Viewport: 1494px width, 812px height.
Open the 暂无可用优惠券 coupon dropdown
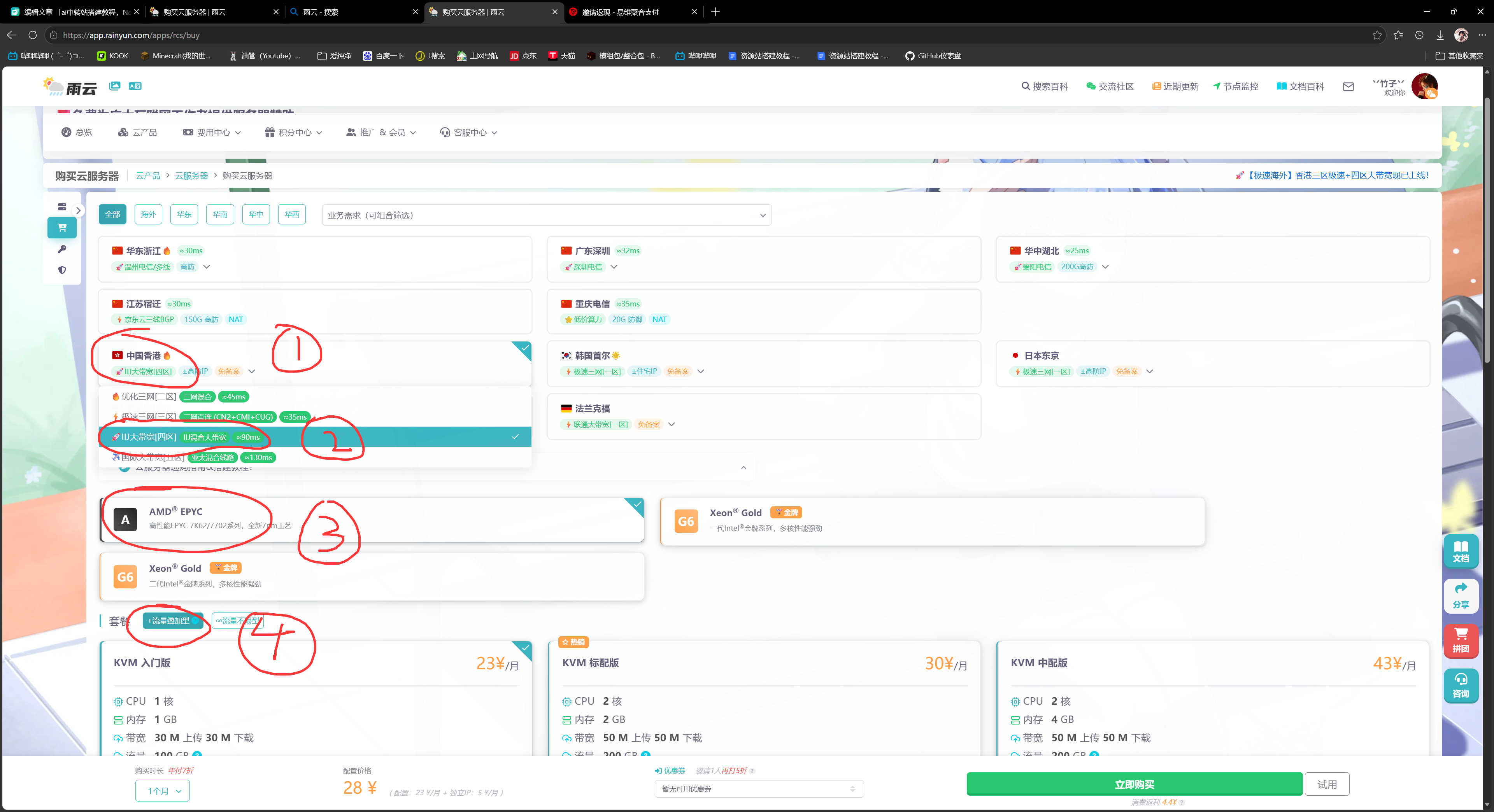(x=759, y=789)
